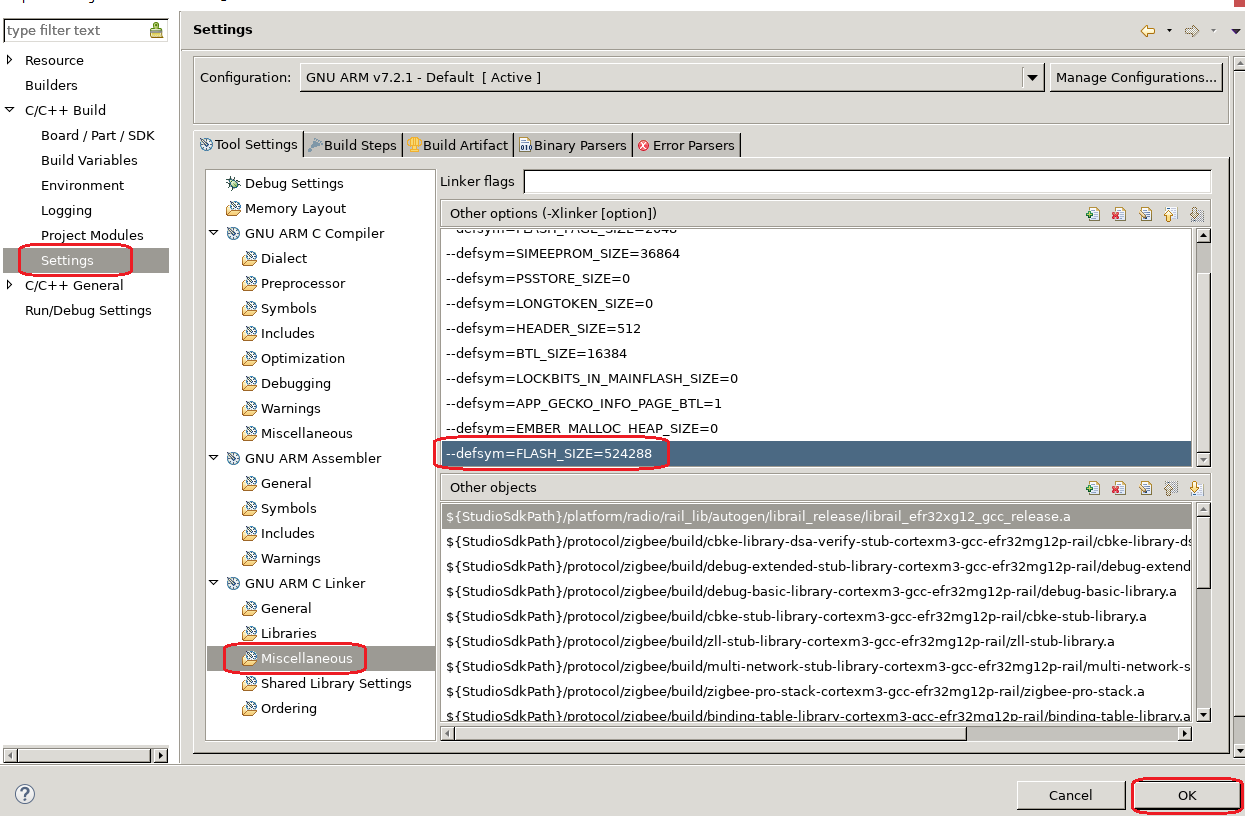Add a new file to Other objects
1245x816 pixels.
coord(1093,489)
